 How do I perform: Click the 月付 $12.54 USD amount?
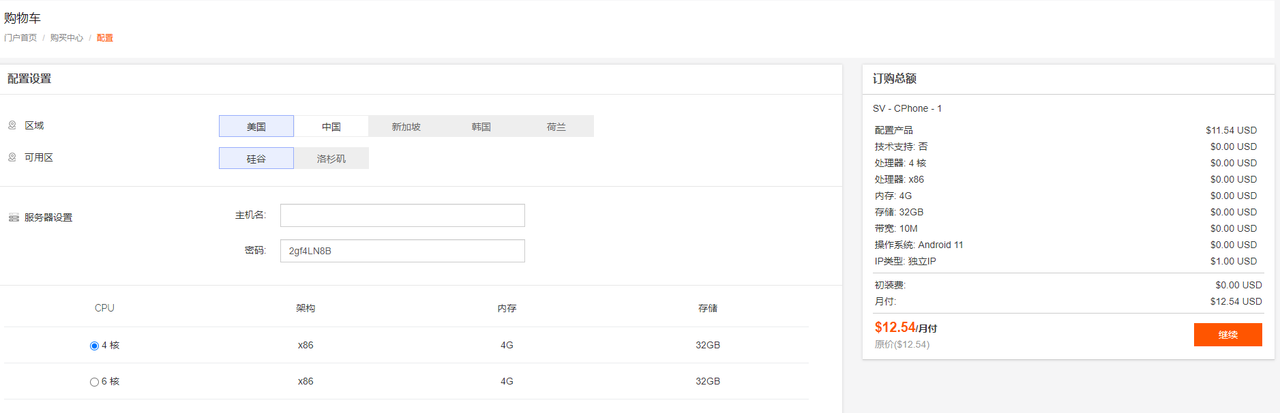coord(1234,301)
